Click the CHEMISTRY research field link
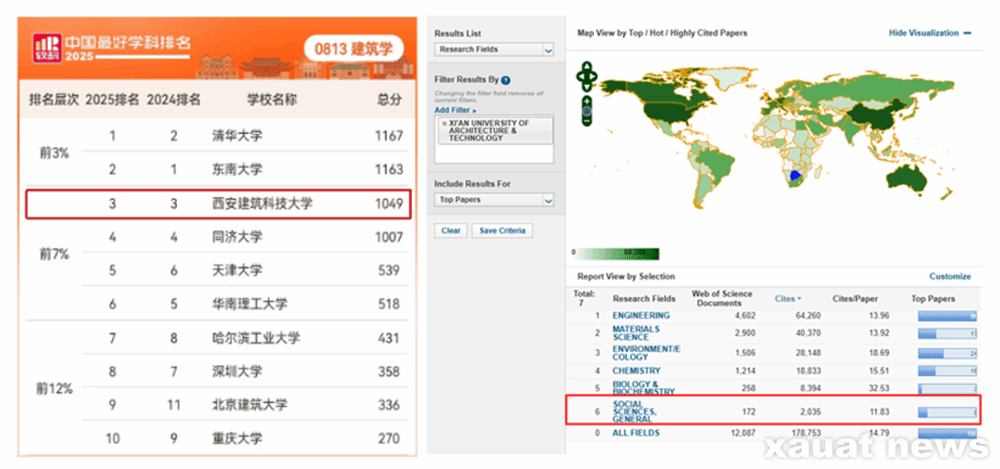Viewport: 1000px width, 469px height. (636, 371)
